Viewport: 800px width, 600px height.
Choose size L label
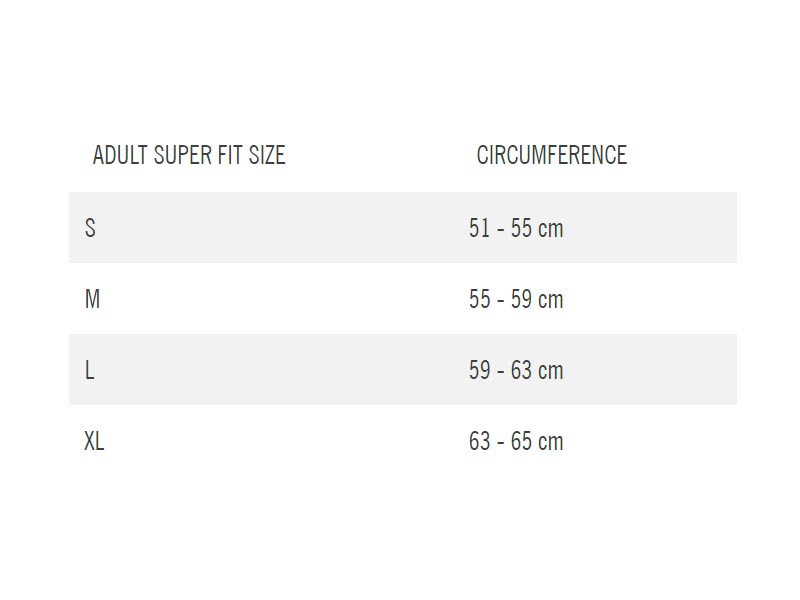(89, 370)
